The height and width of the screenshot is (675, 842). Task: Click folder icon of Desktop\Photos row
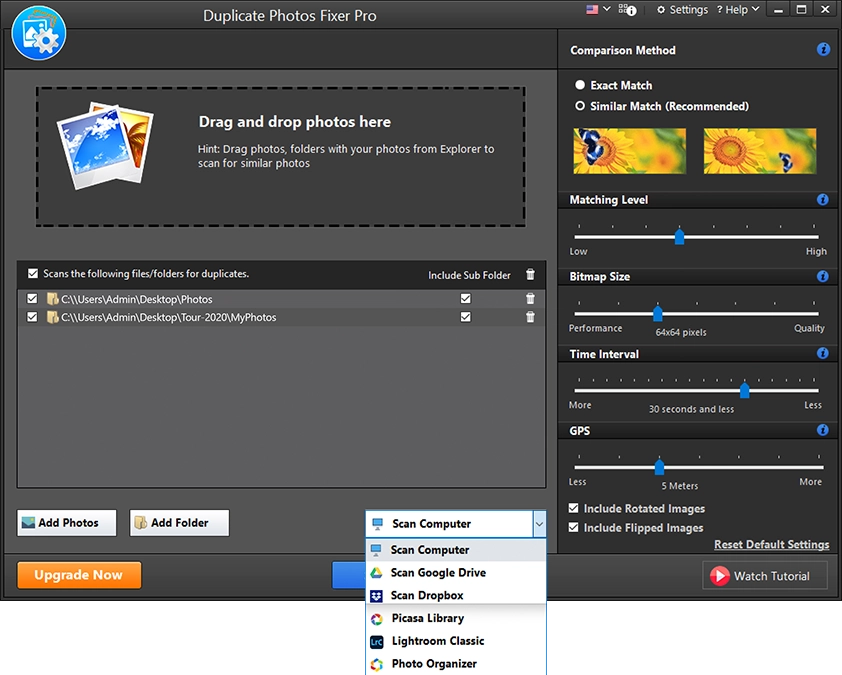[53, 299]
